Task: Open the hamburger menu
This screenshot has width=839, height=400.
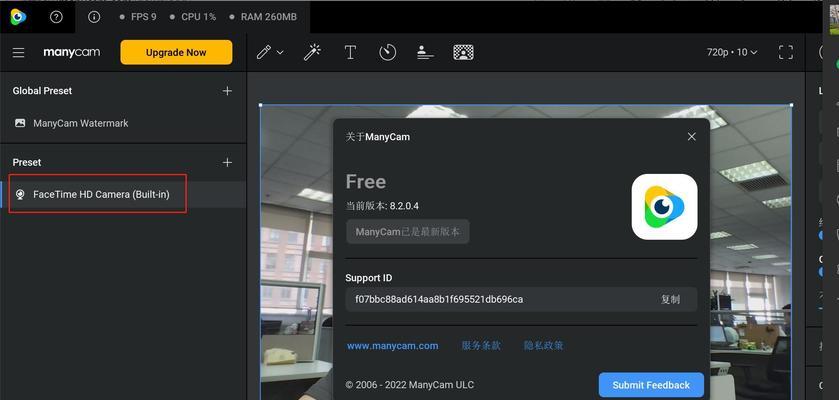Action: click(19, 52)
